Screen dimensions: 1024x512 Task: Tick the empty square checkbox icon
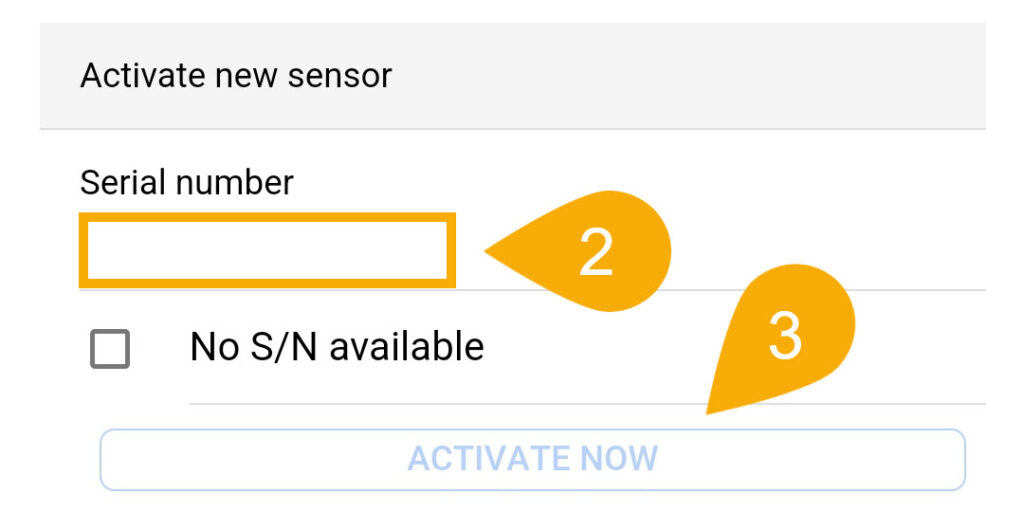(110, 349)
